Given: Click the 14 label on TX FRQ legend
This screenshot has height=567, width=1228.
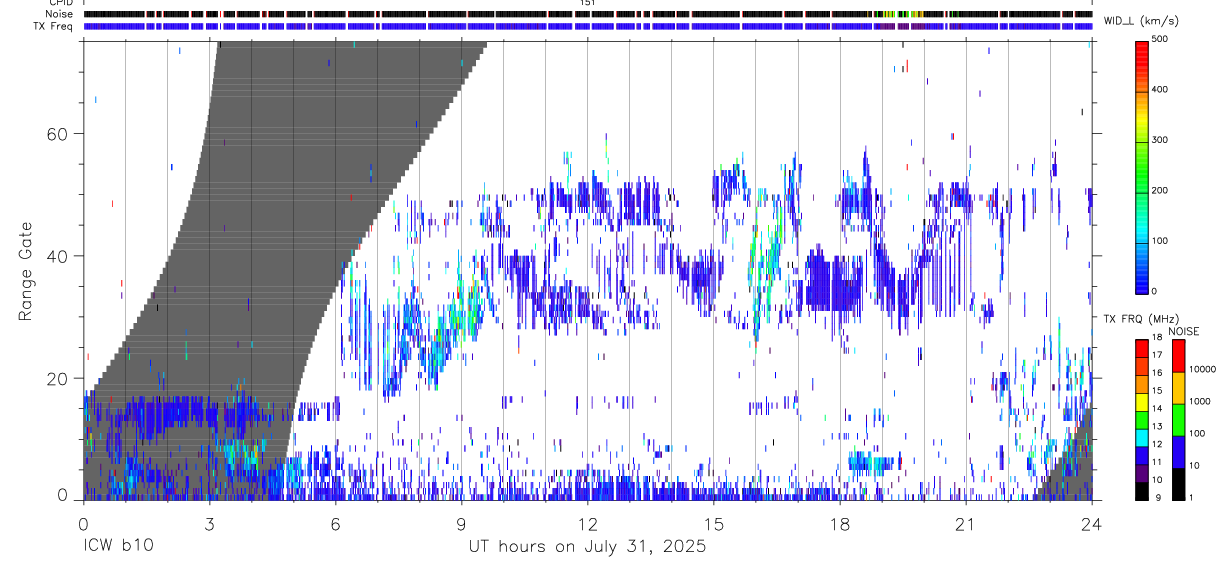Looking at the screenshot, I should point(1156,408).
